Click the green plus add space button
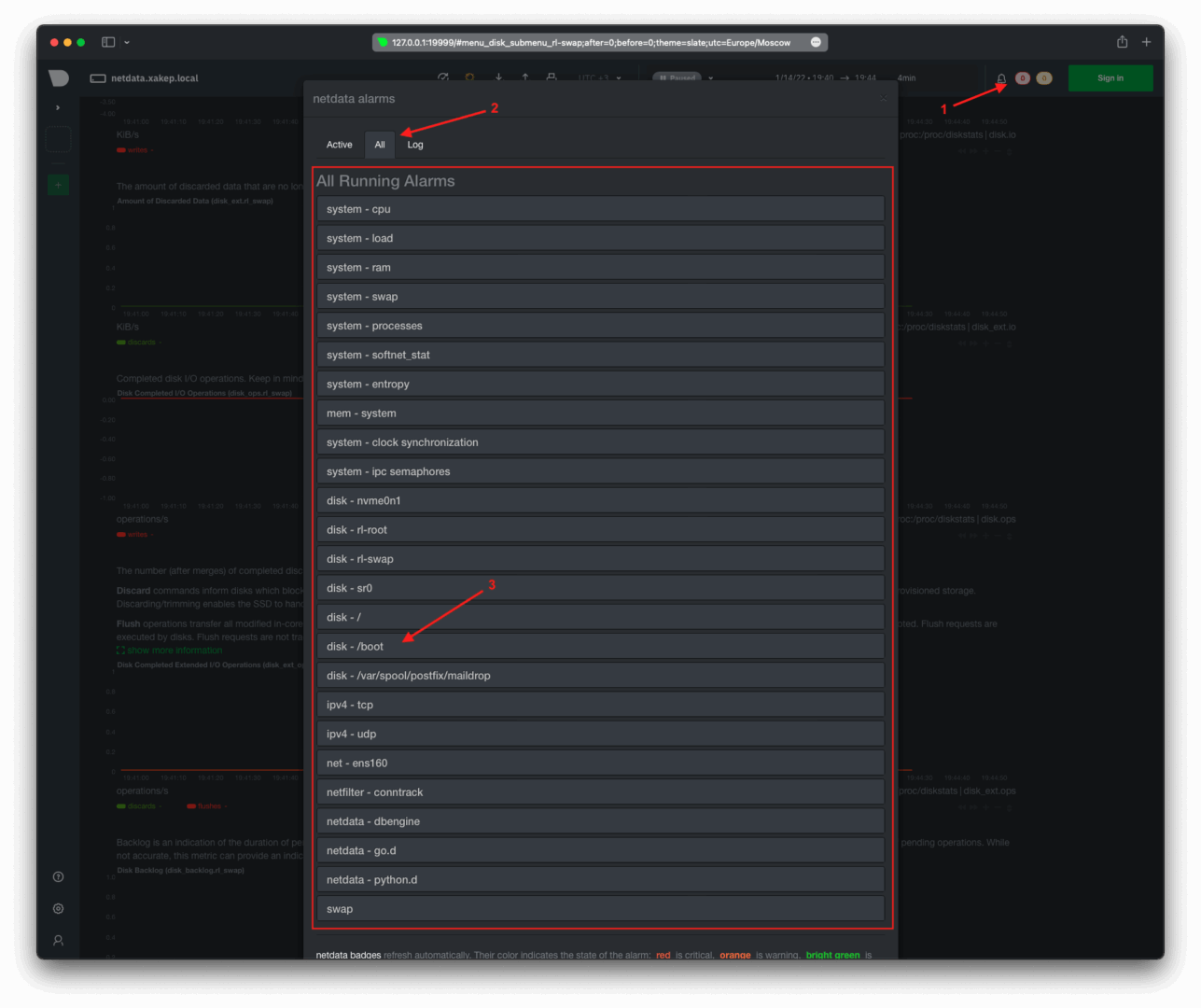The height and width of the screenshot is (1008, 1201). click(58, 185)
